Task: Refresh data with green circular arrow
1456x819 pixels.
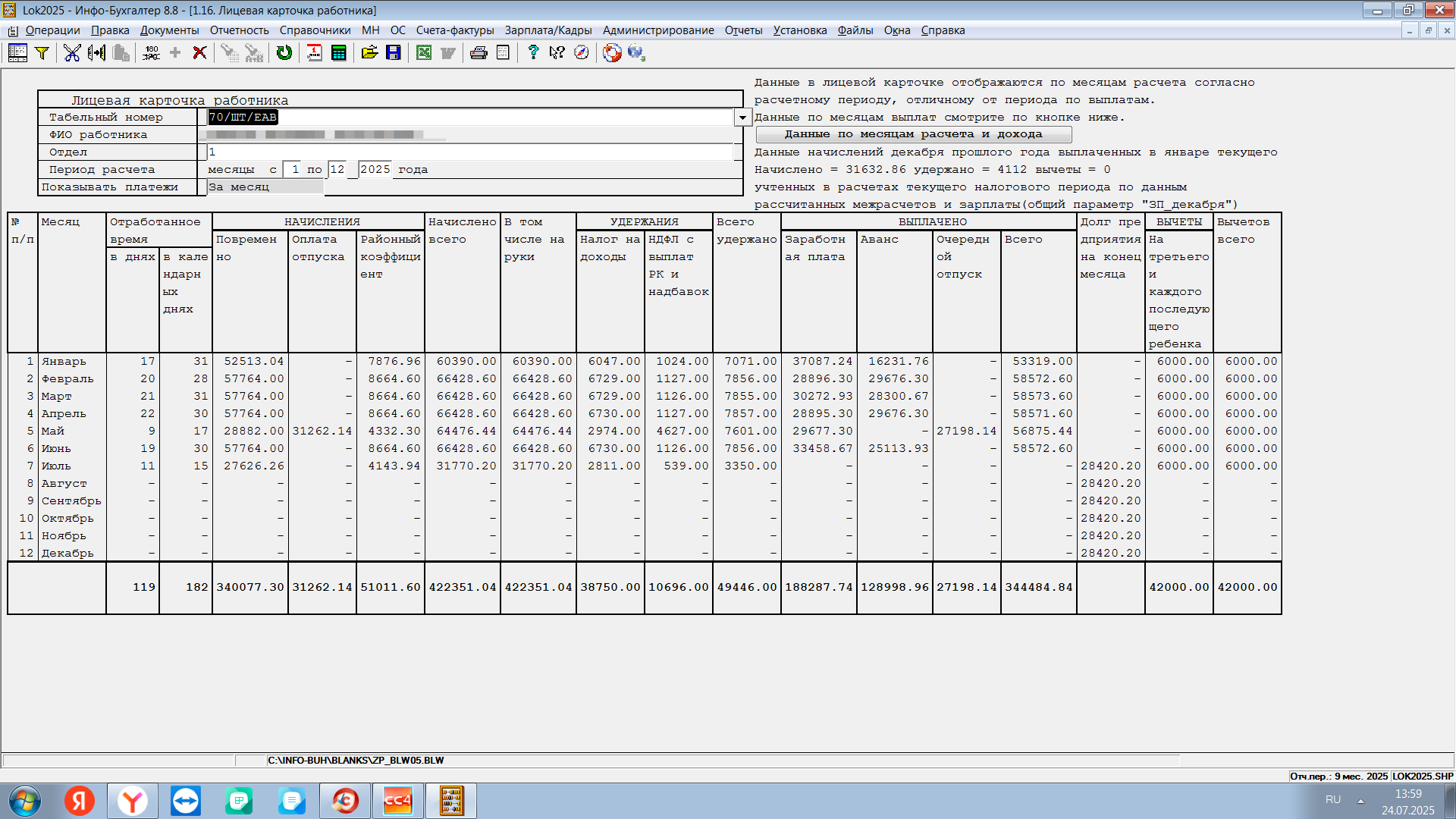Action: pos(284,52)
